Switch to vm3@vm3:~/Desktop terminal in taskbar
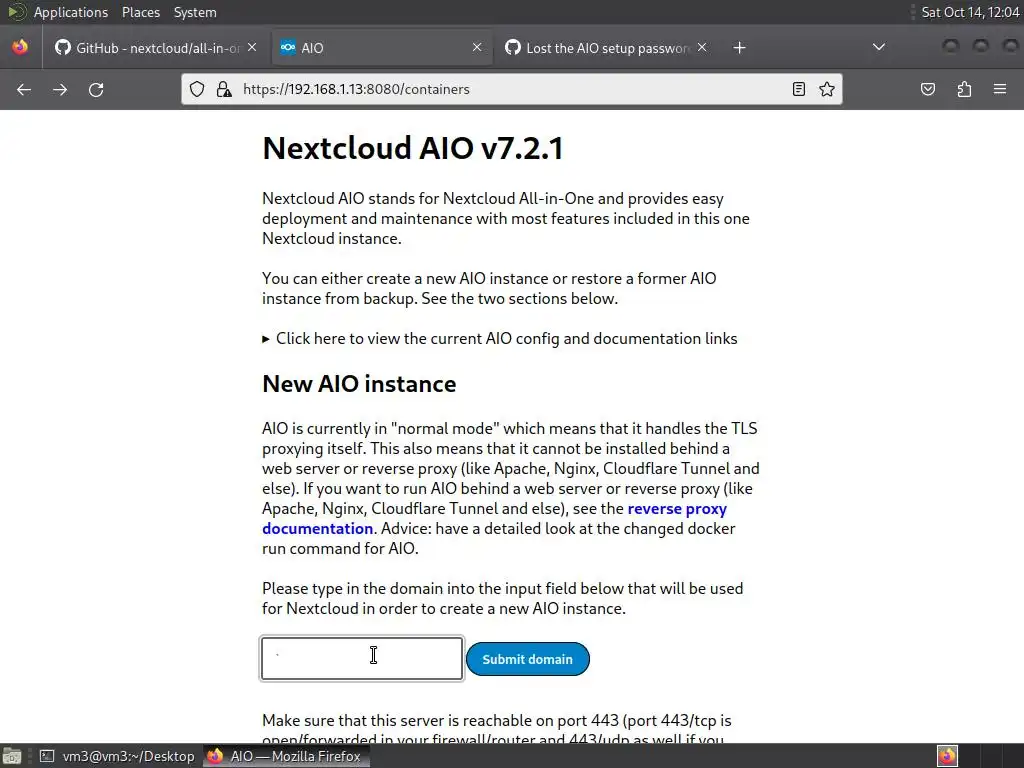This screenshot has height=768, width=1024. pyautogui.click(x=118, y=756)
